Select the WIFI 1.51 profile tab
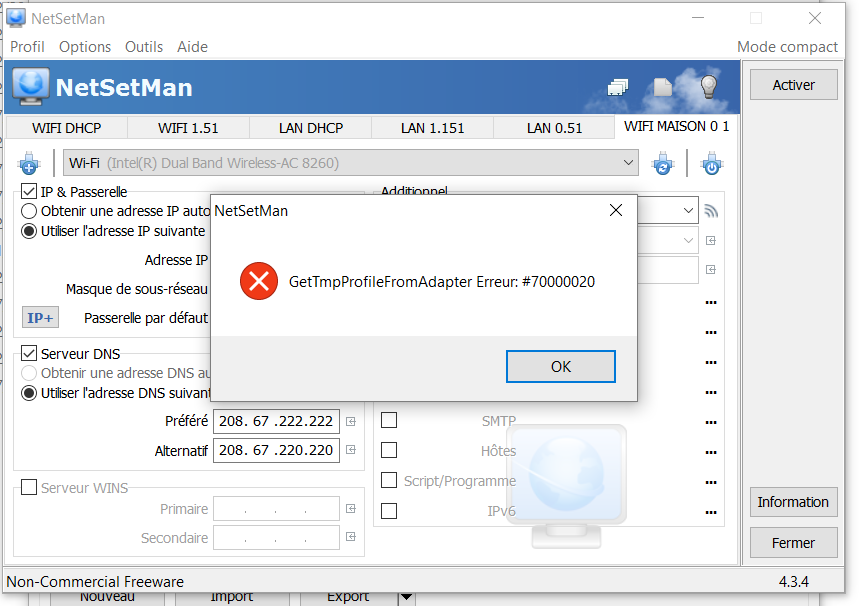This screenshot has height=606, width=860. [188, 128]
